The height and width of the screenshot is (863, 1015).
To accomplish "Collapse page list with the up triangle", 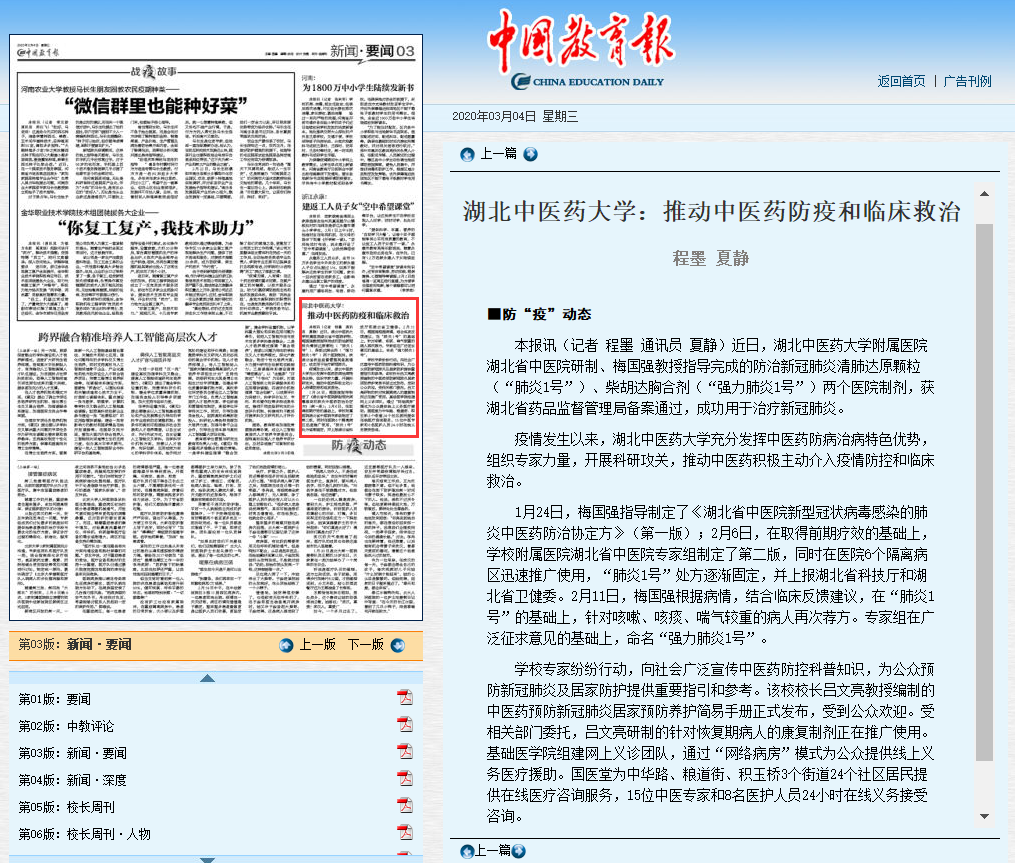I will (x=207, y=678).
